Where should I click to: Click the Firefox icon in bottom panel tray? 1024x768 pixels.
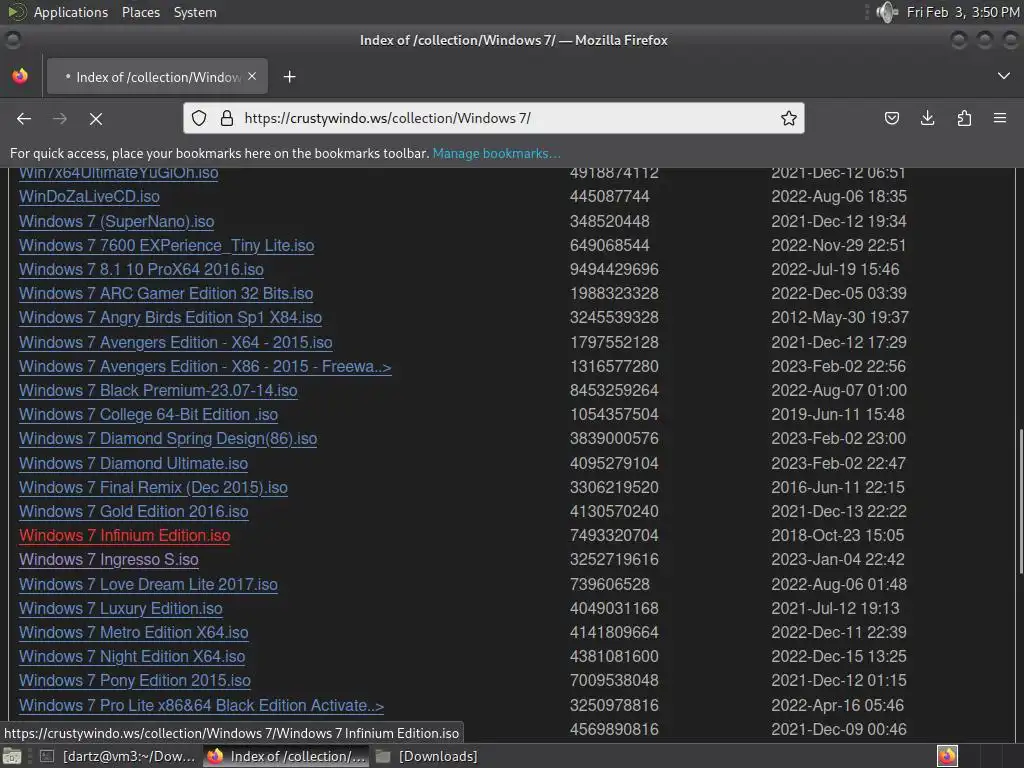point(947,756)
